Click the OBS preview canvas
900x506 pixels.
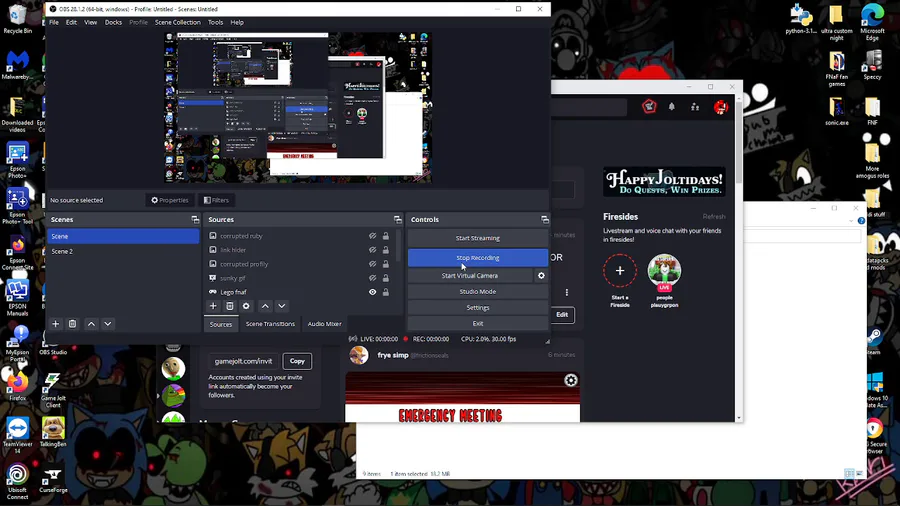[298, 107]
